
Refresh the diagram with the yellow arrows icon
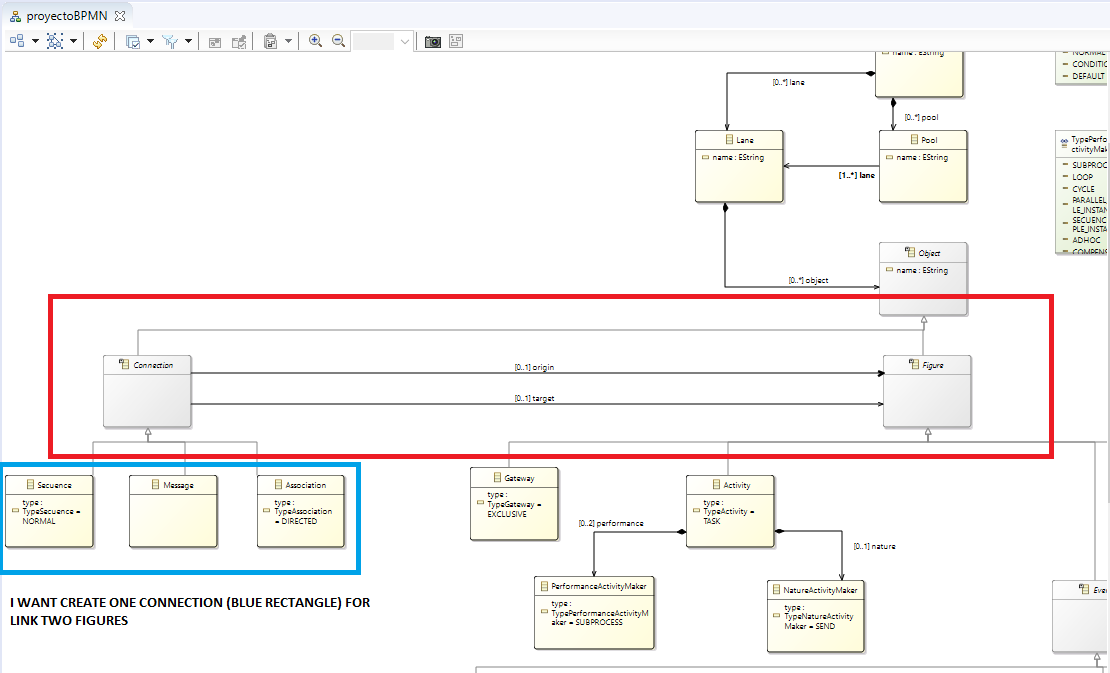tap(99, 42)
